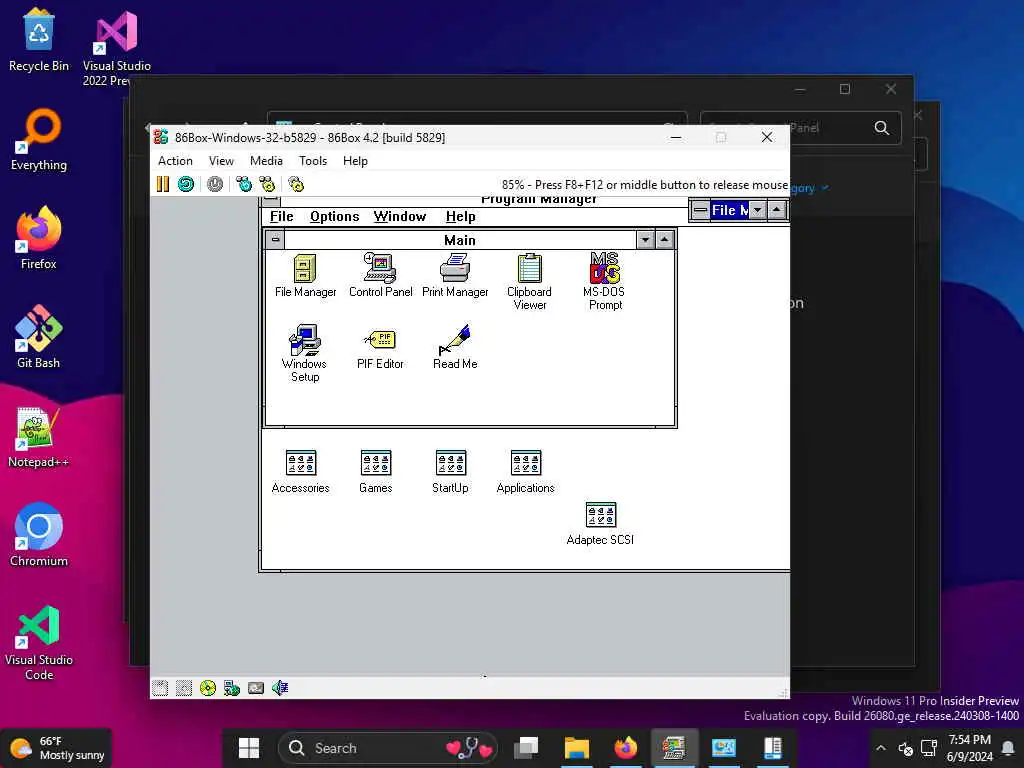Click the File Manager window title bar
The image size is (1024, 768).
[x=729, y=210]
